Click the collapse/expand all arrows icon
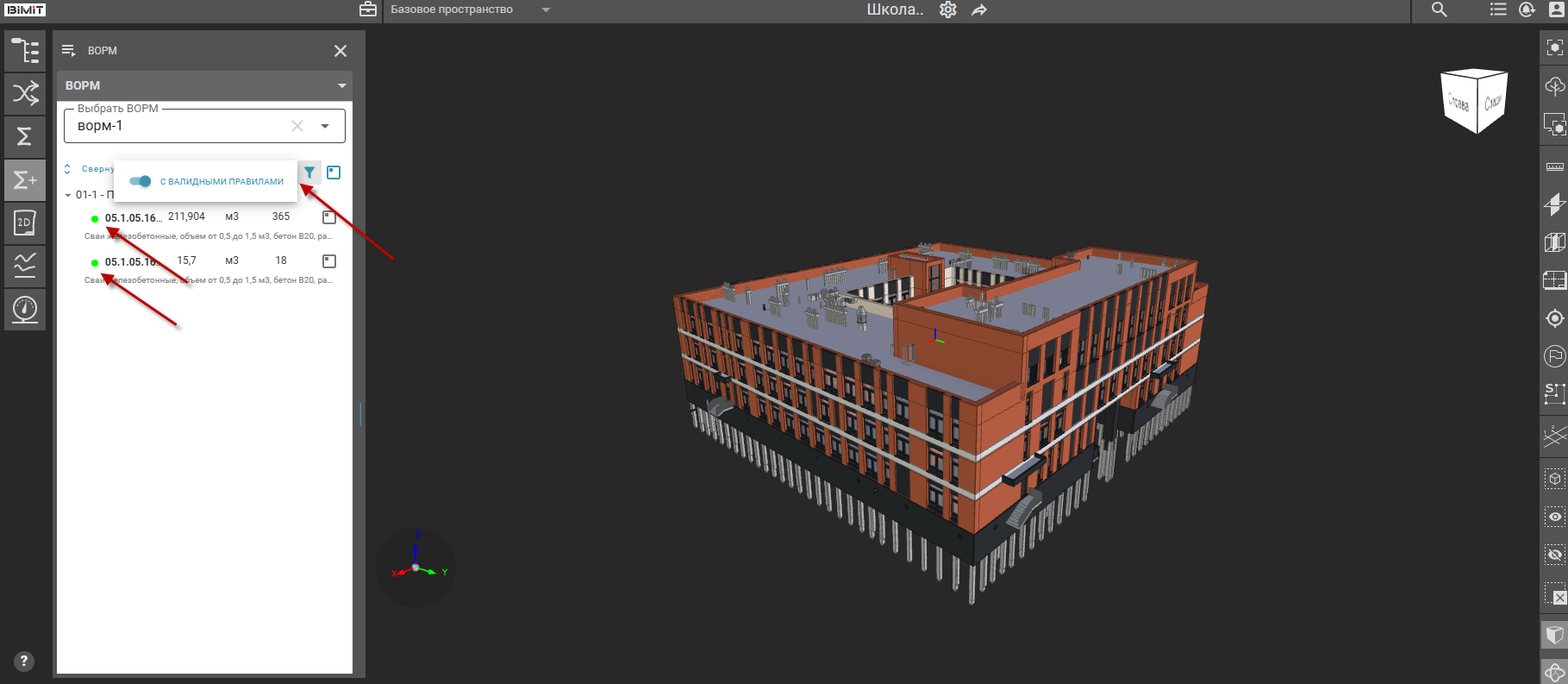This screenshot has height=684, width=1568. (67, 169)
